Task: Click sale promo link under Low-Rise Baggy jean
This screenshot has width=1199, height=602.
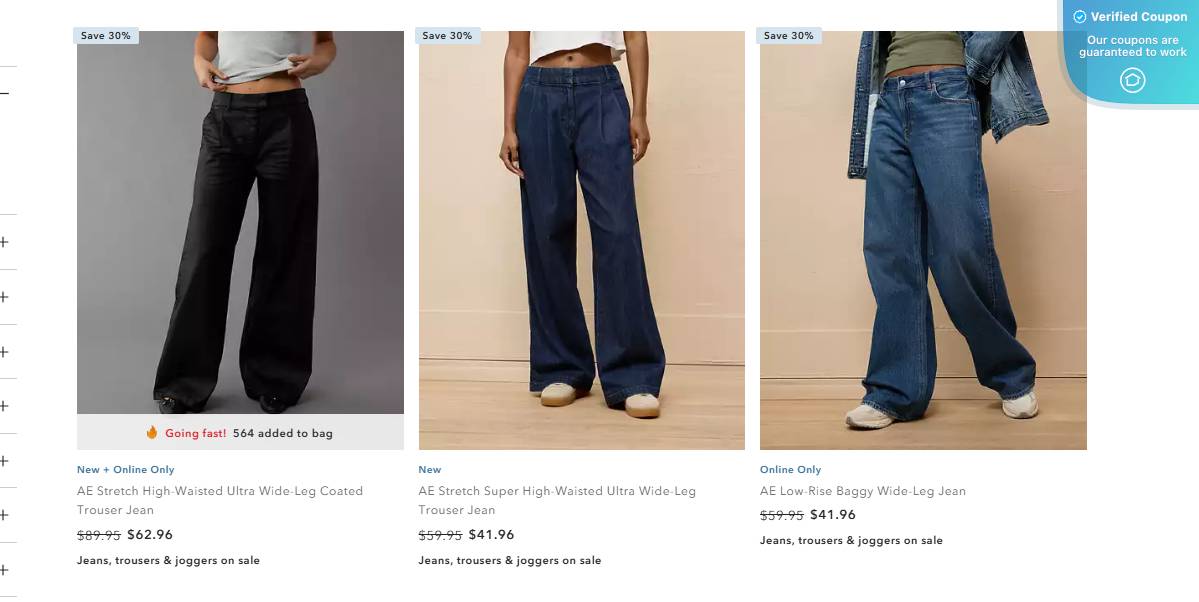Action: pos(851,541)
